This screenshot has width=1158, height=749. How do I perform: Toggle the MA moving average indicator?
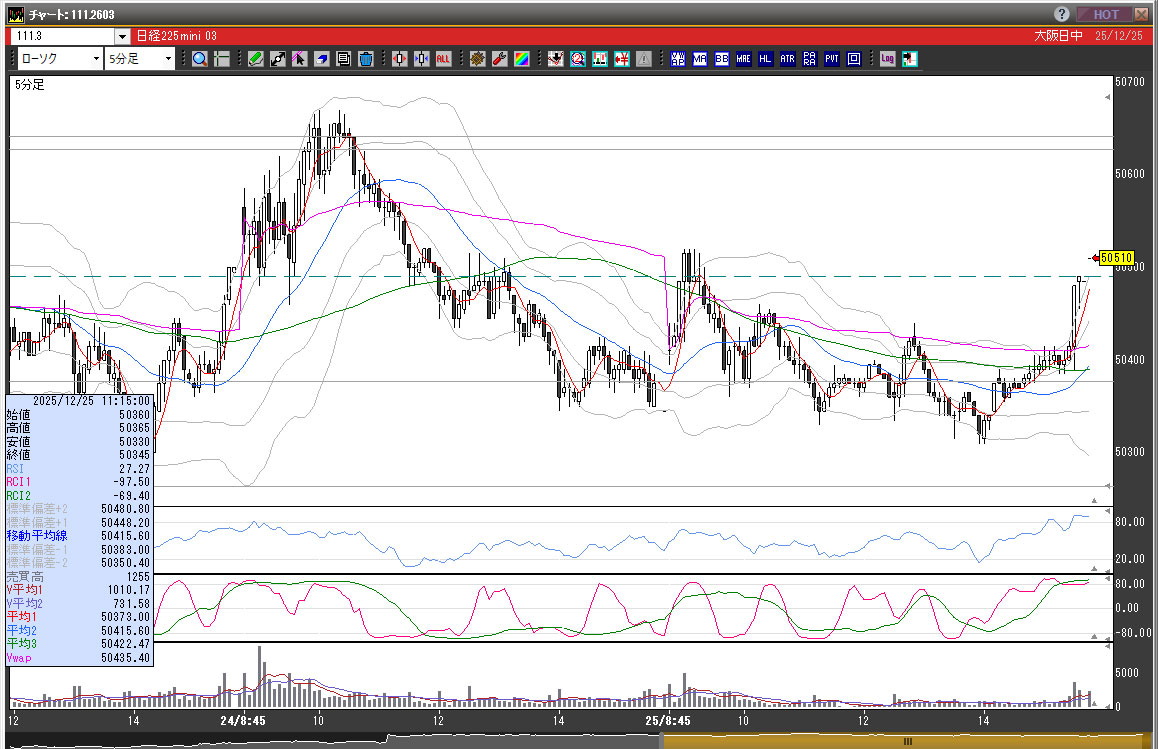pyautogui.click(x=700, y=59)
